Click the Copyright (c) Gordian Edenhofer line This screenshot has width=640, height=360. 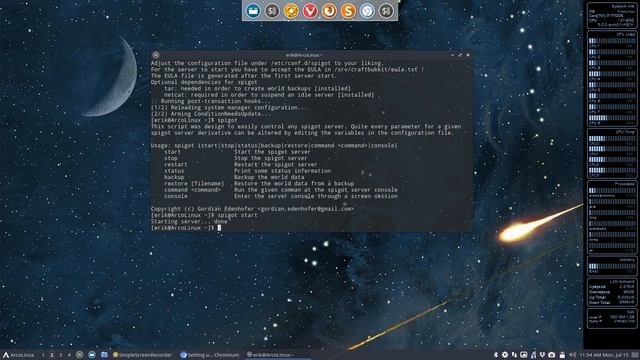252,209
